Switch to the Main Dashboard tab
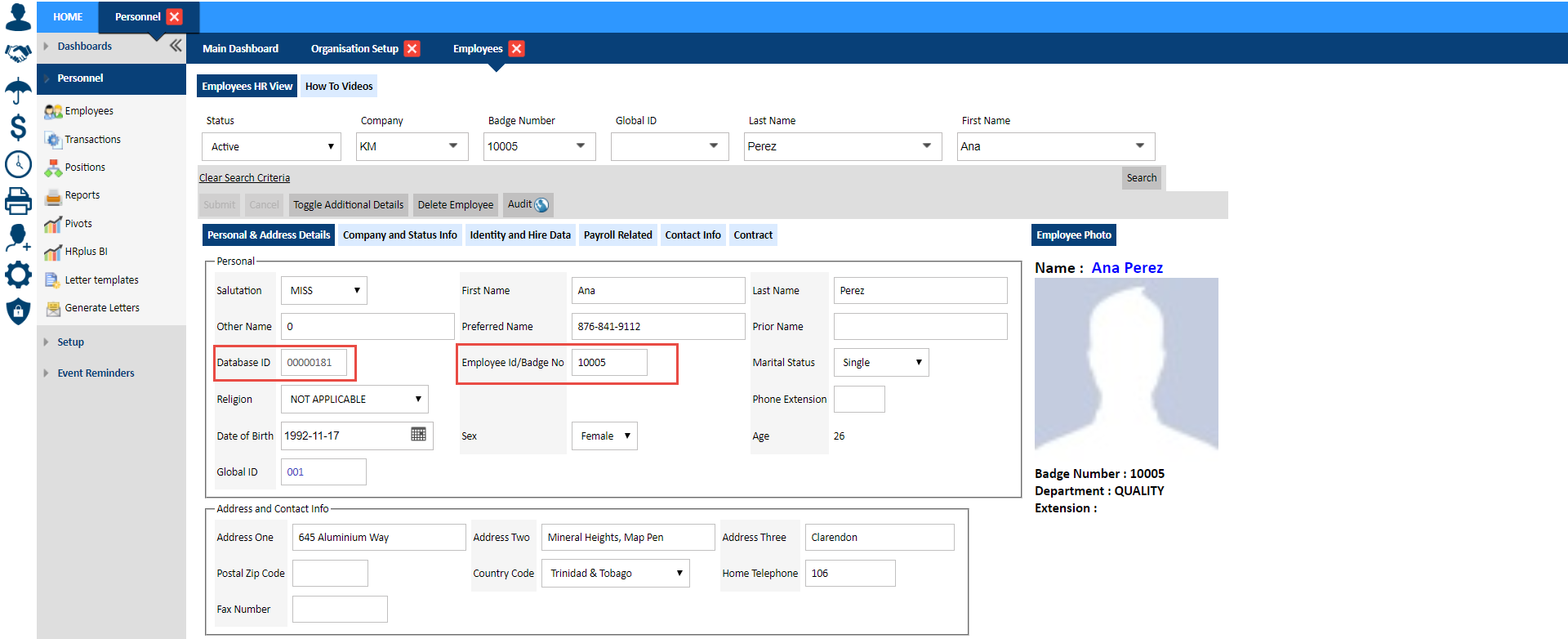 [241, 49]
